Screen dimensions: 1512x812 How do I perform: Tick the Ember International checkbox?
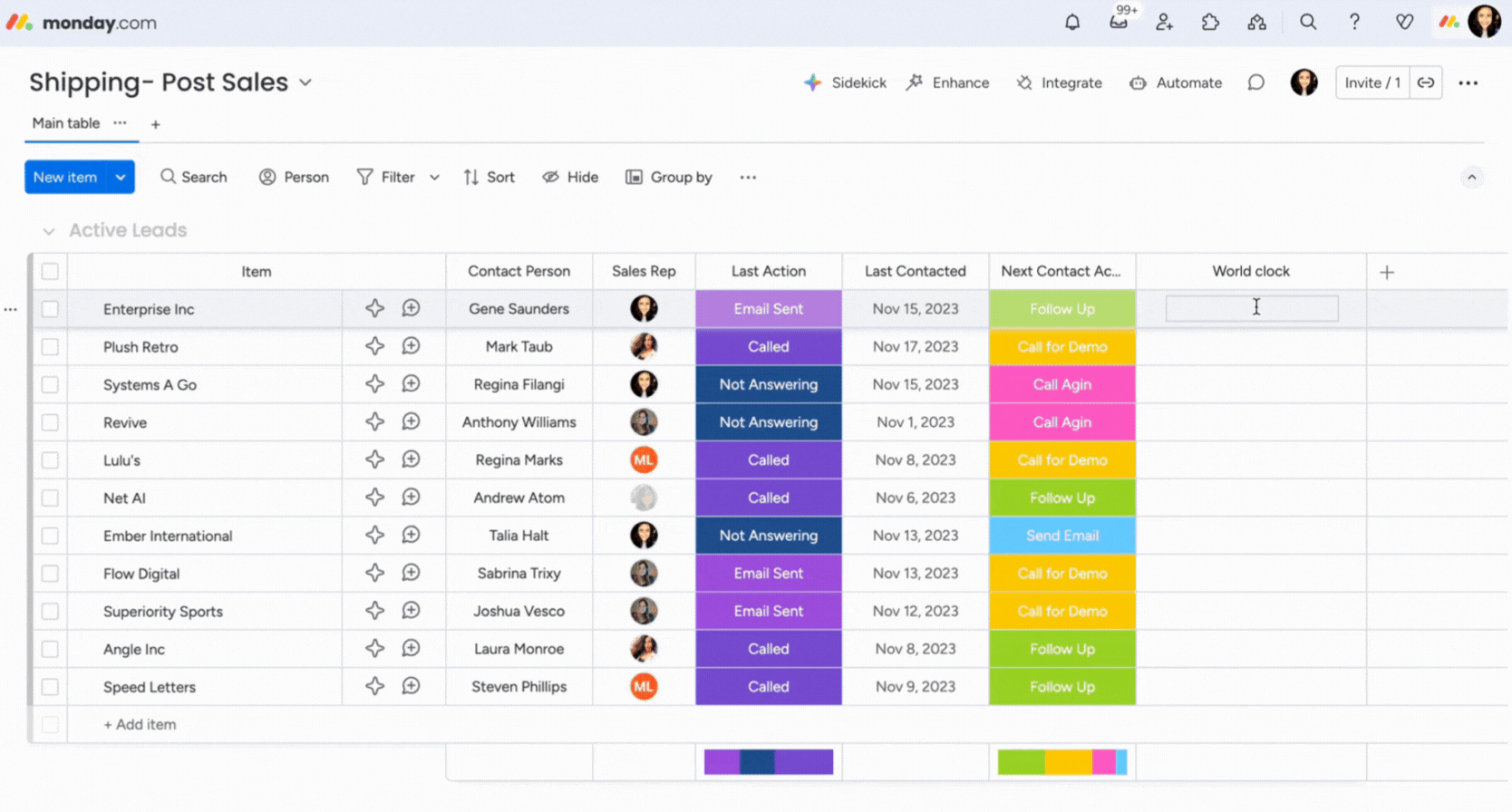tap(50, 536)
